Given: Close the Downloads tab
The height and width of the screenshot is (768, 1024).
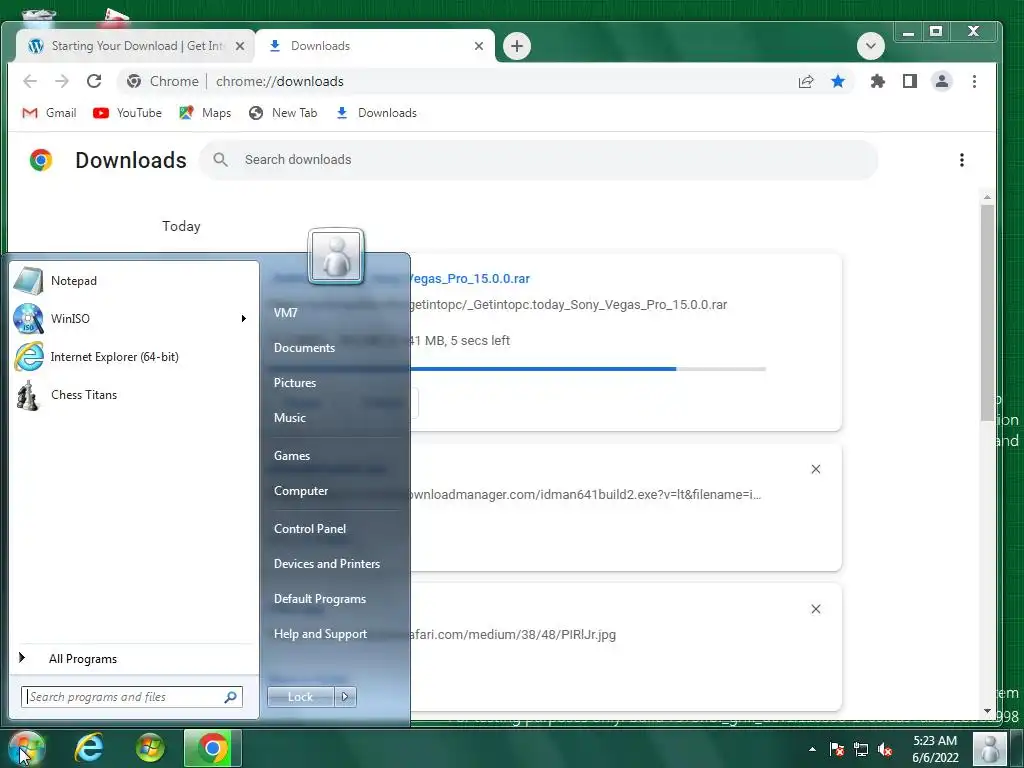Looking at the screenshot, I should point(479,46).
